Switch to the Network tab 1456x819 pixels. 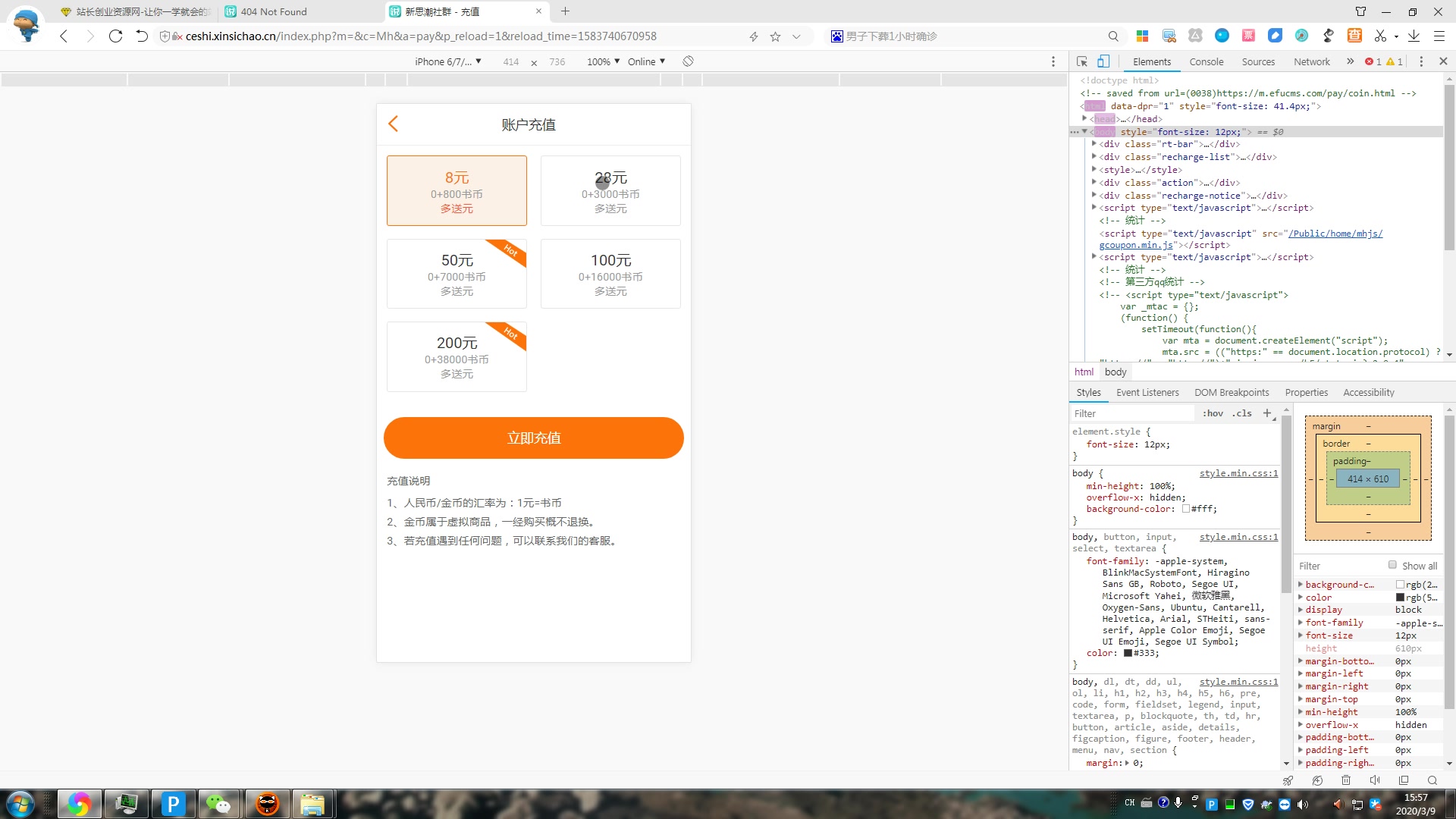pyautogui.click(x=1312, y=61)
